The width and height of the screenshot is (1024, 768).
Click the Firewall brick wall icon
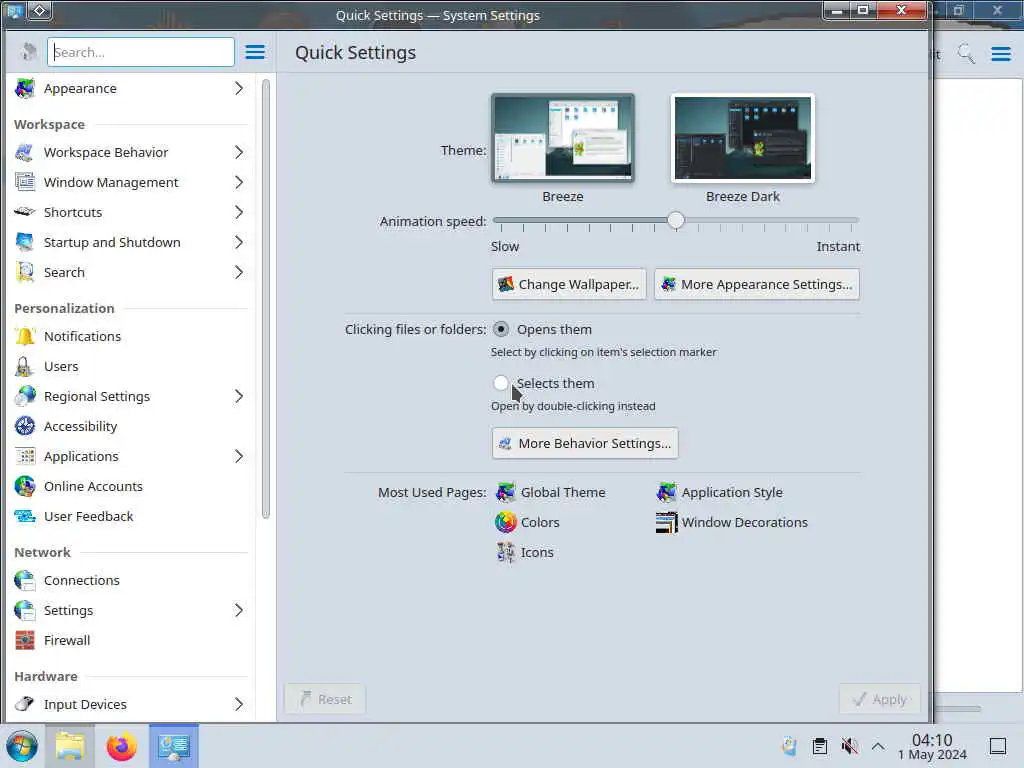[x=25, y=641]
